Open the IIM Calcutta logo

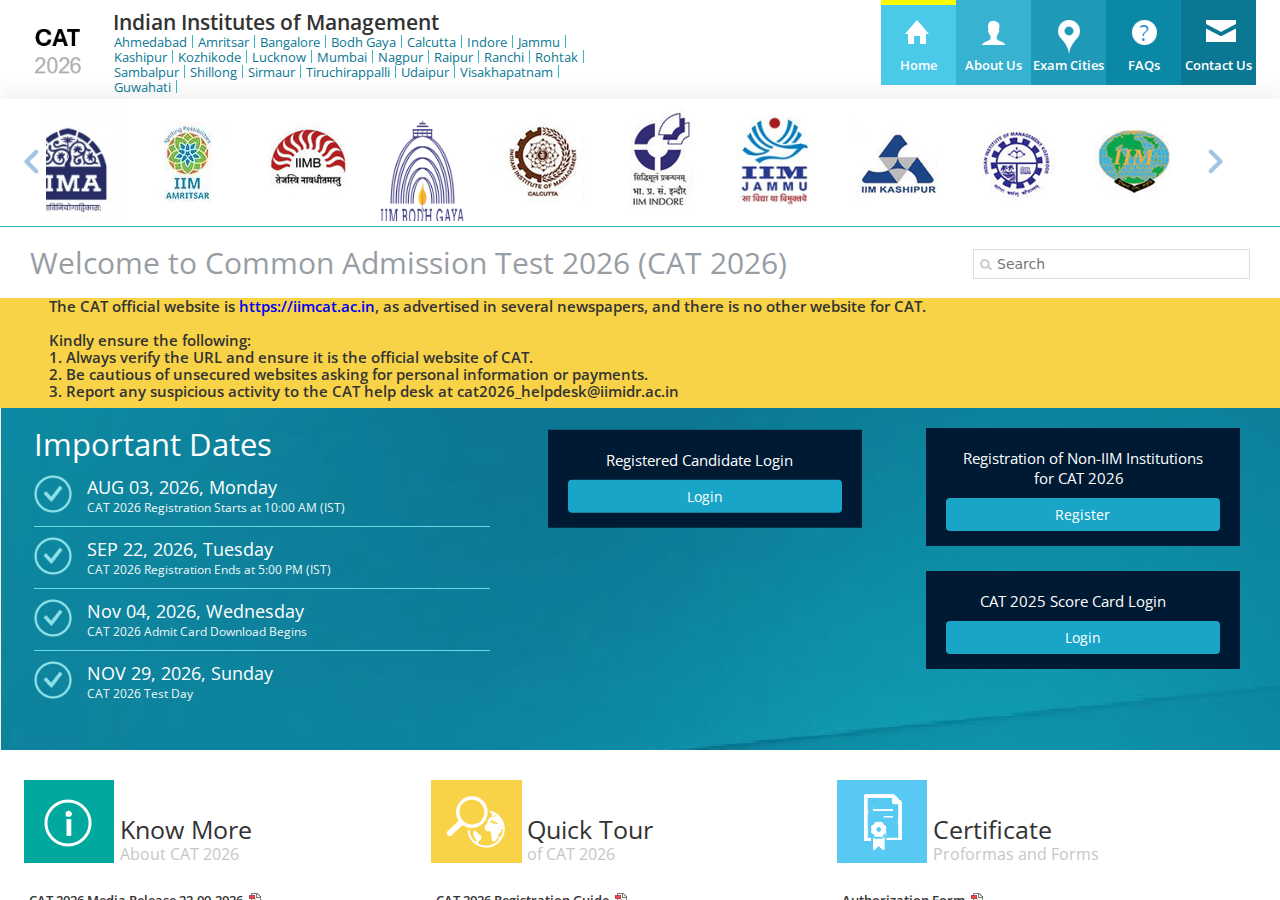pyautogui.click(x=542, y=163)
